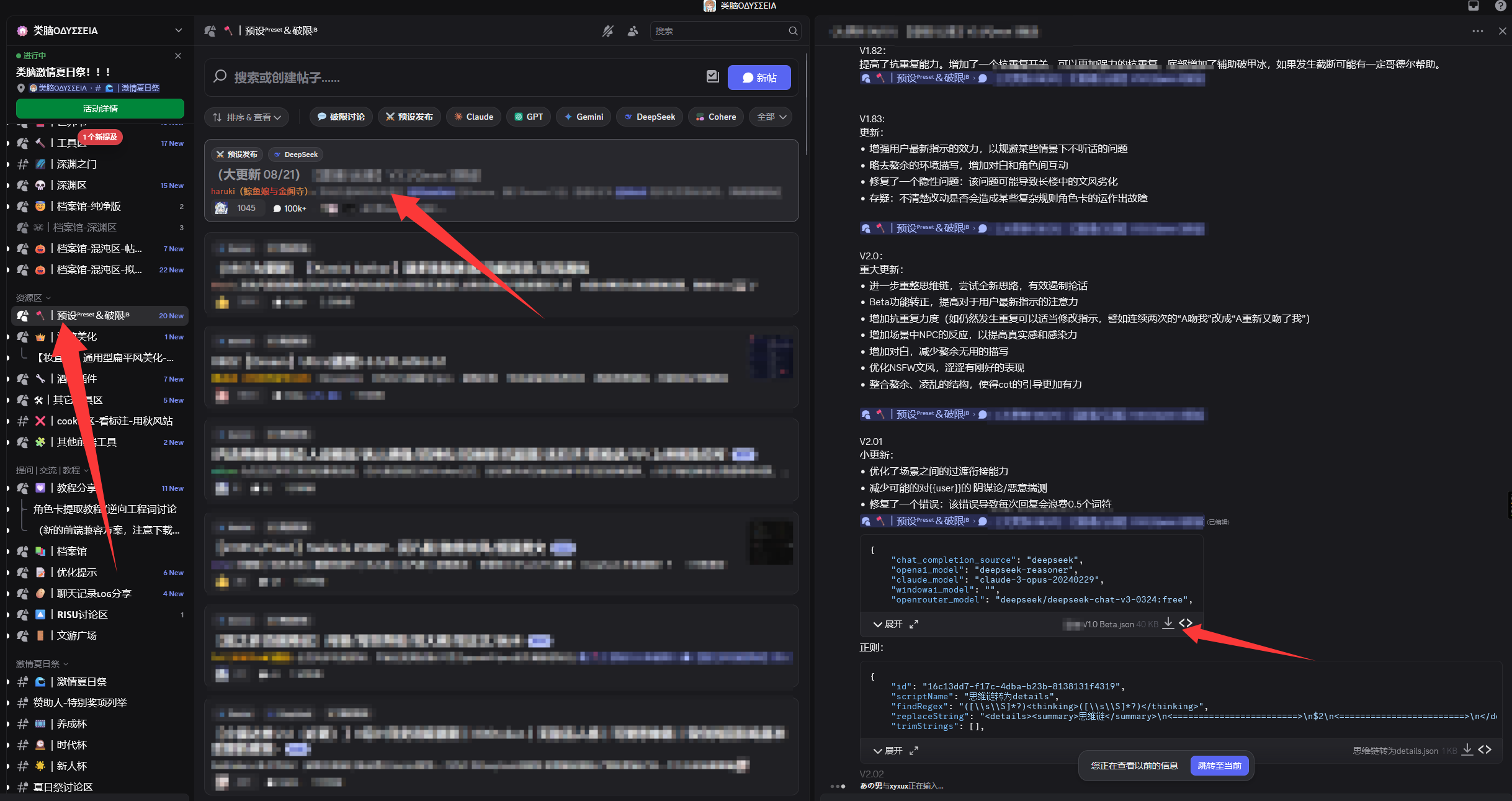Click the mark-as-read icon beside post search
This screenshot has height=801, width=1512.
712,76
